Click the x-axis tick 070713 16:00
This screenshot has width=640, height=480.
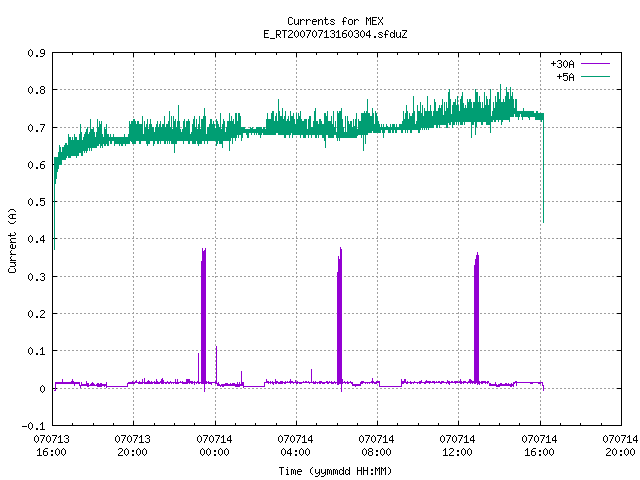pos(51,446)
